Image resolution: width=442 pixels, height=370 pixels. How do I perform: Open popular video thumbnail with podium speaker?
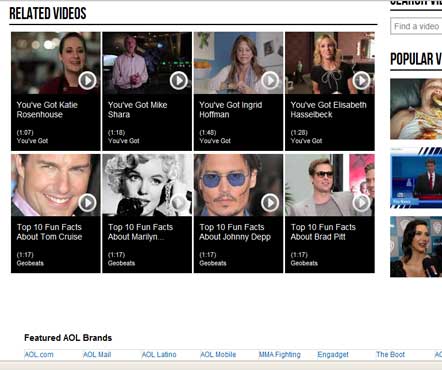point(416,178)
